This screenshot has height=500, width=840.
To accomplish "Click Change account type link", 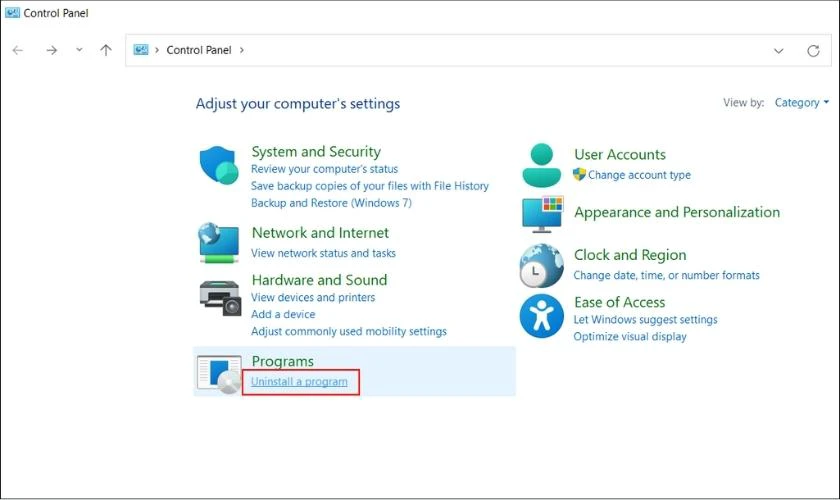I will (x=639, y=175).
